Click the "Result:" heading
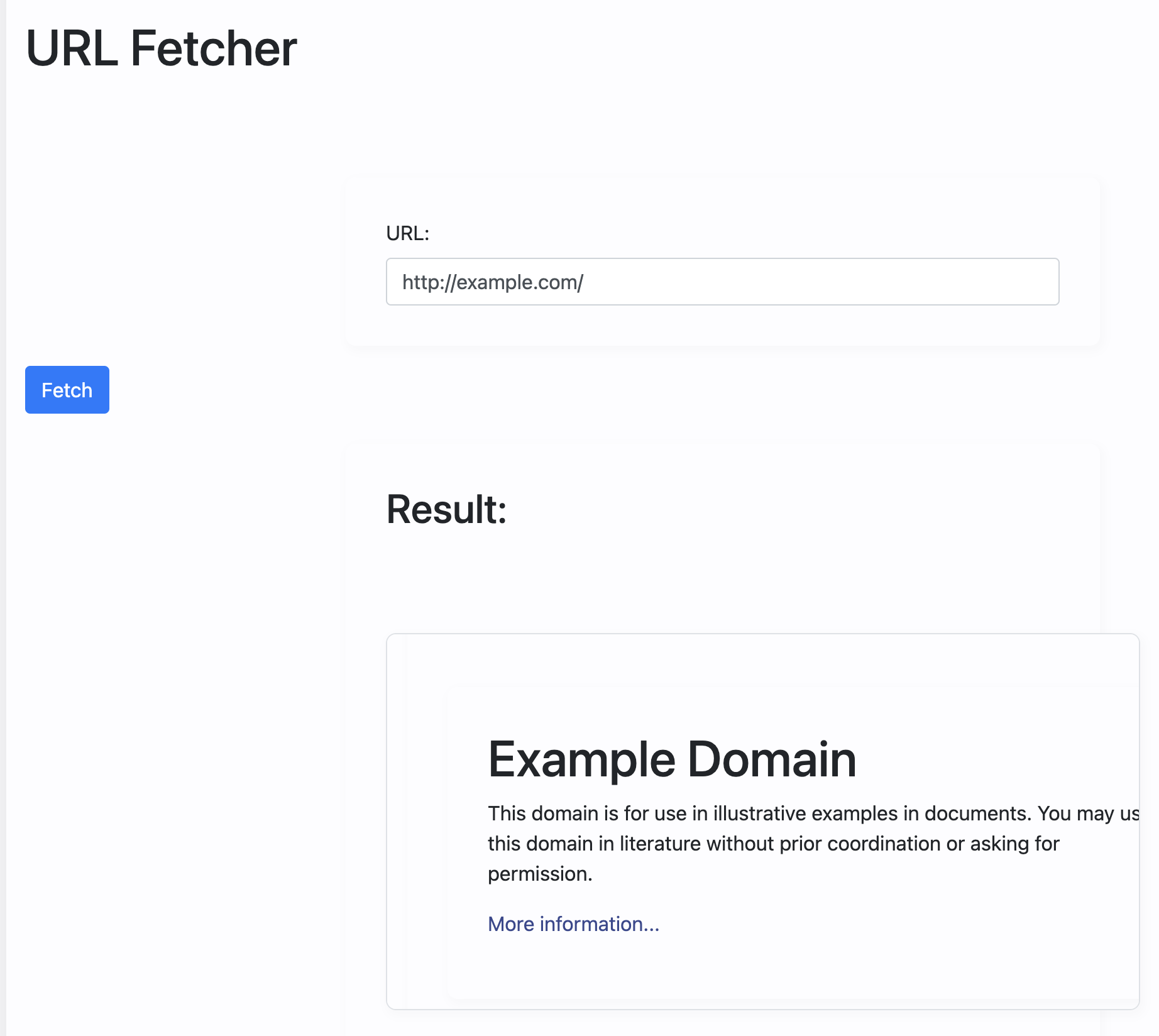The image size is (1159, 1036). [446, 509]
